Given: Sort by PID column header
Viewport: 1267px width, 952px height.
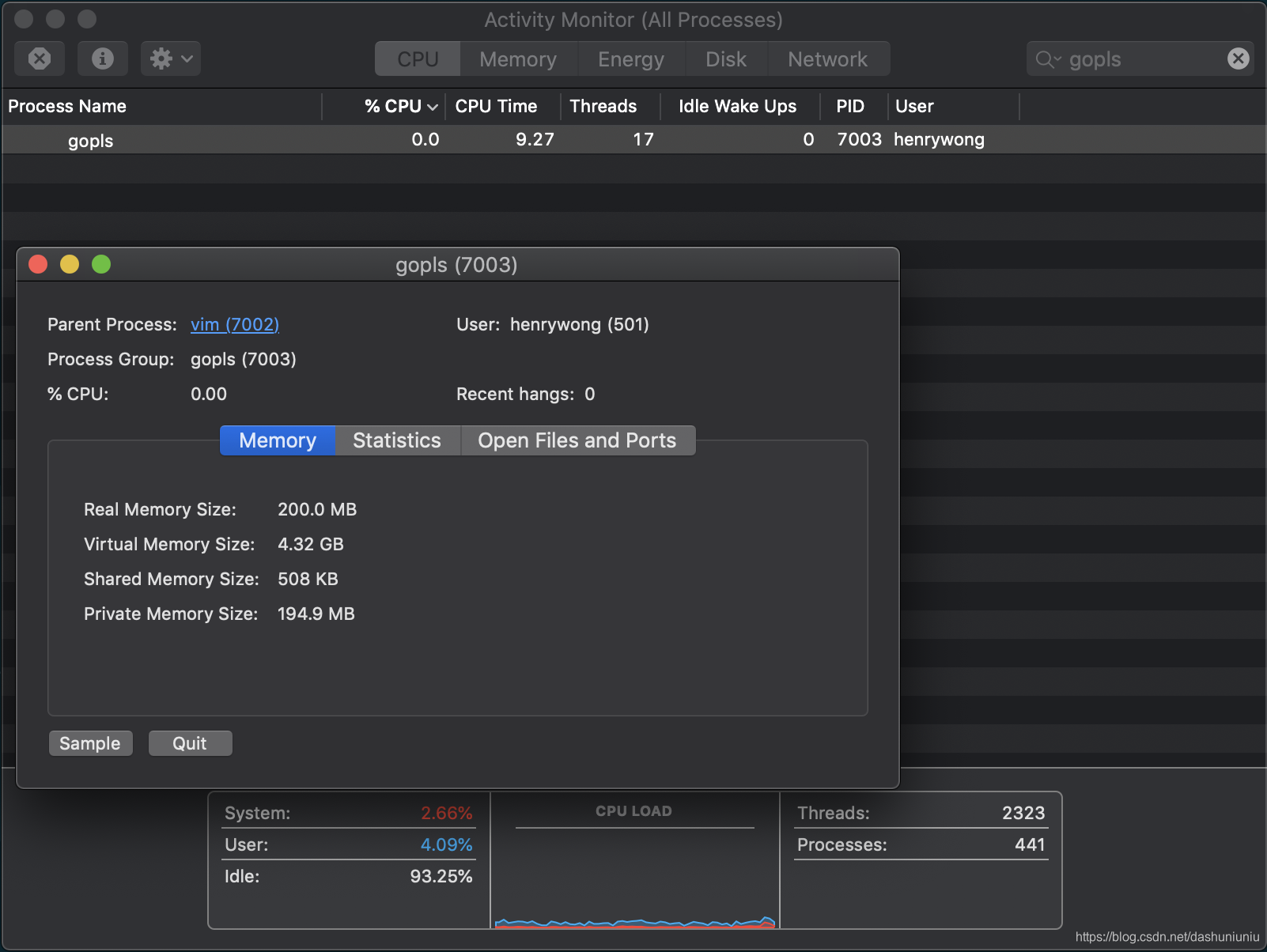Looking at the screenshot, I should click(854, 106).
